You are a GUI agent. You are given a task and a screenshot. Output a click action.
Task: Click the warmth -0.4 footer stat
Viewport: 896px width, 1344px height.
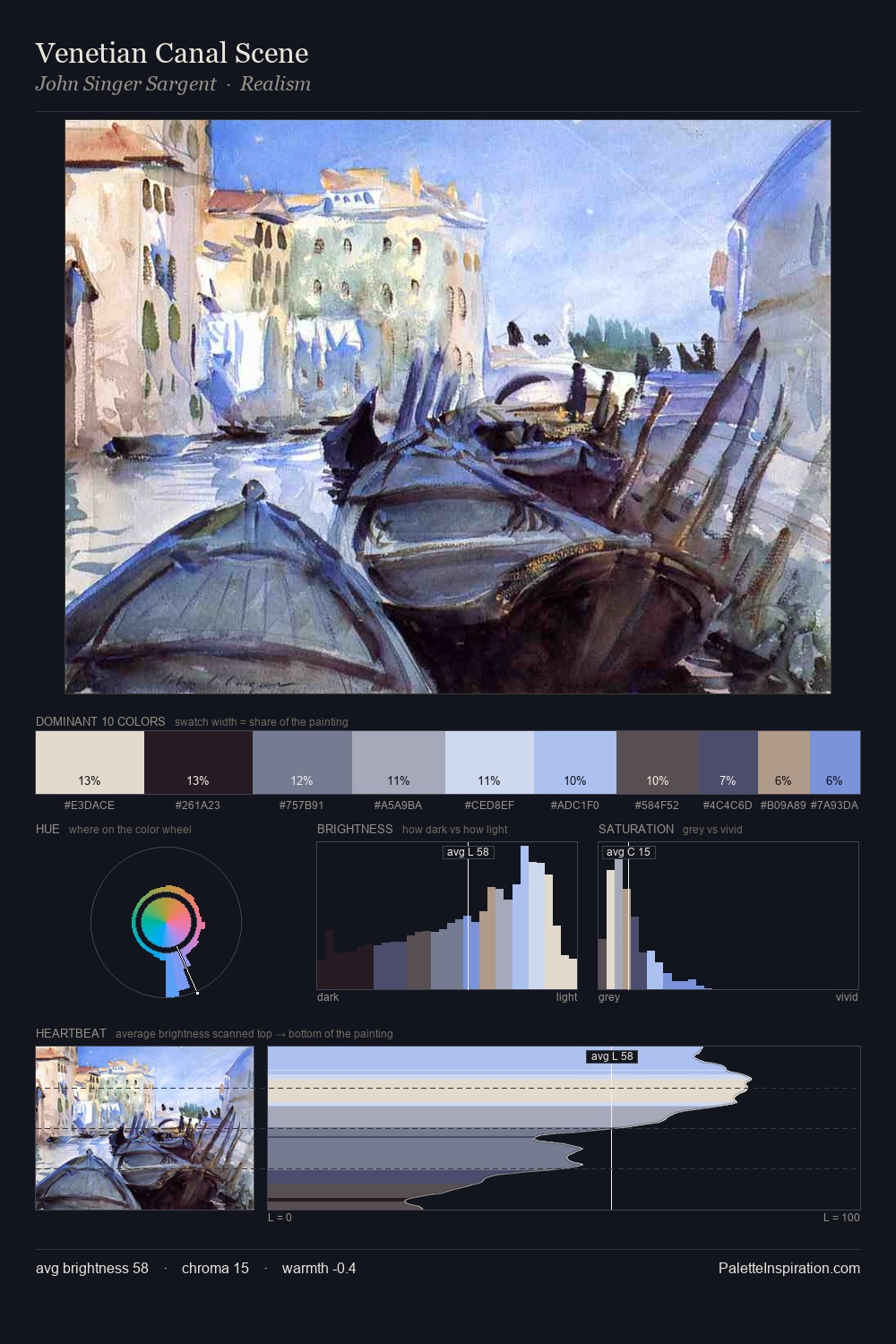[x=319, y=1268]
